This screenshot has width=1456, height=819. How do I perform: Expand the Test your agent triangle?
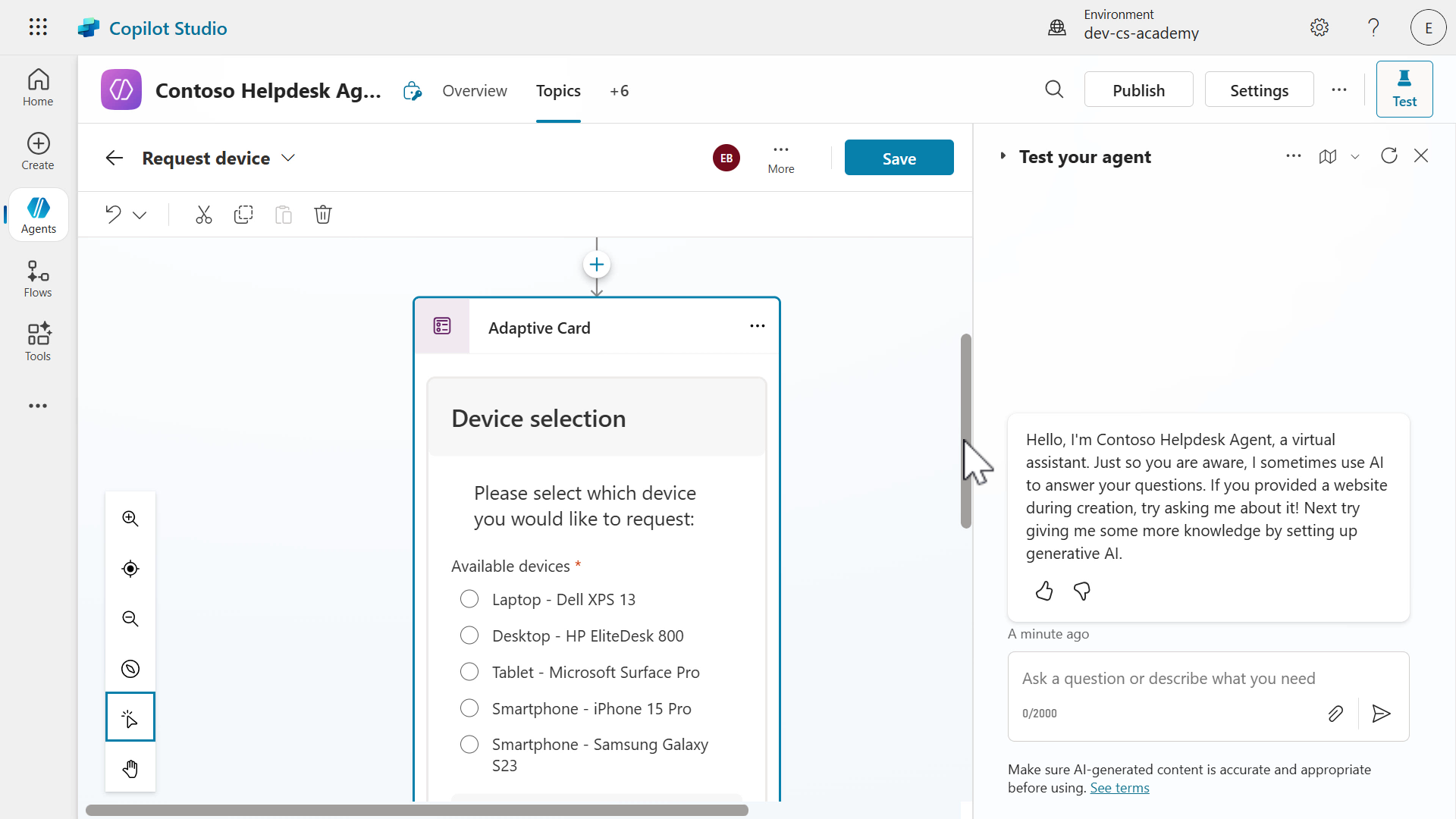1003,156
